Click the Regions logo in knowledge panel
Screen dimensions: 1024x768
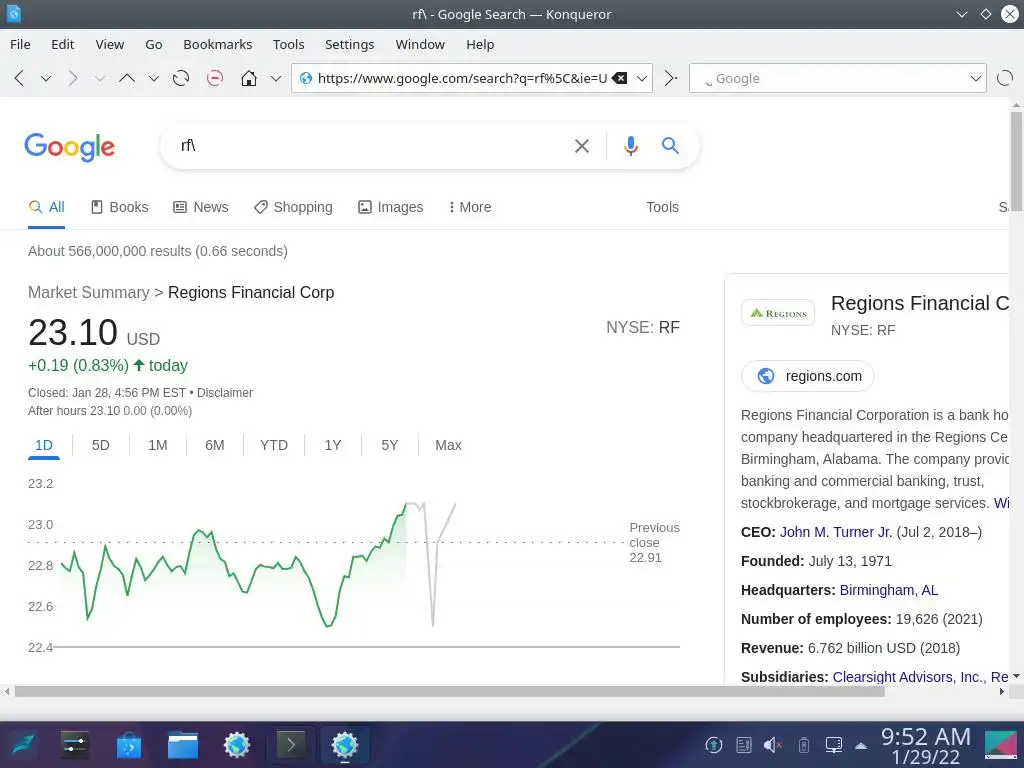[x=778, y=313]
